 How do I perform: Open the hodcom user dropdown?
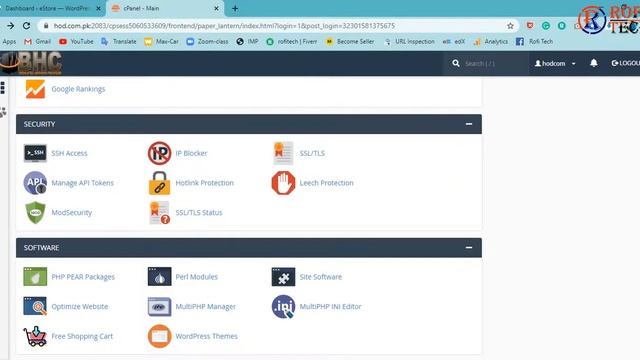[555, 63]
